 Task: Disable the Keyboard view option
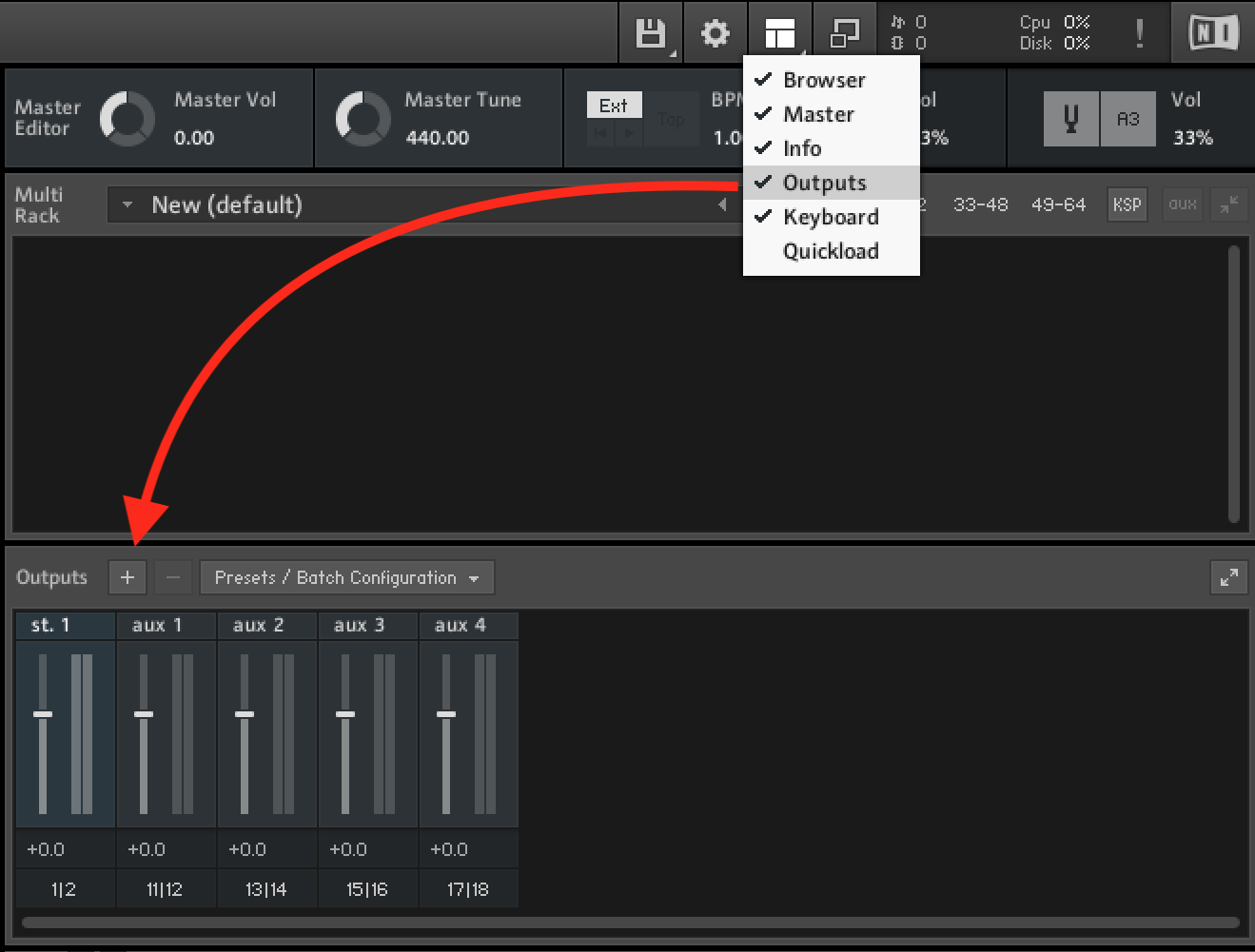coord(830,217)
